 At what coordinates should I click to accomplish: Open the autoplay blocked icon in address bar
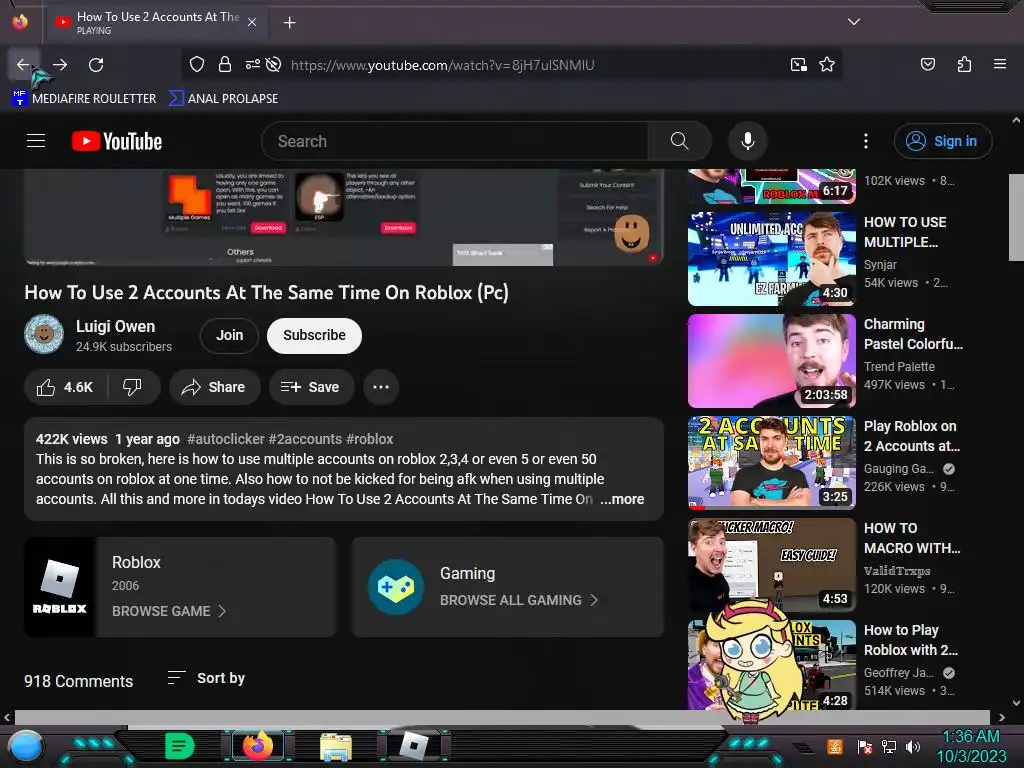point(274,65)
